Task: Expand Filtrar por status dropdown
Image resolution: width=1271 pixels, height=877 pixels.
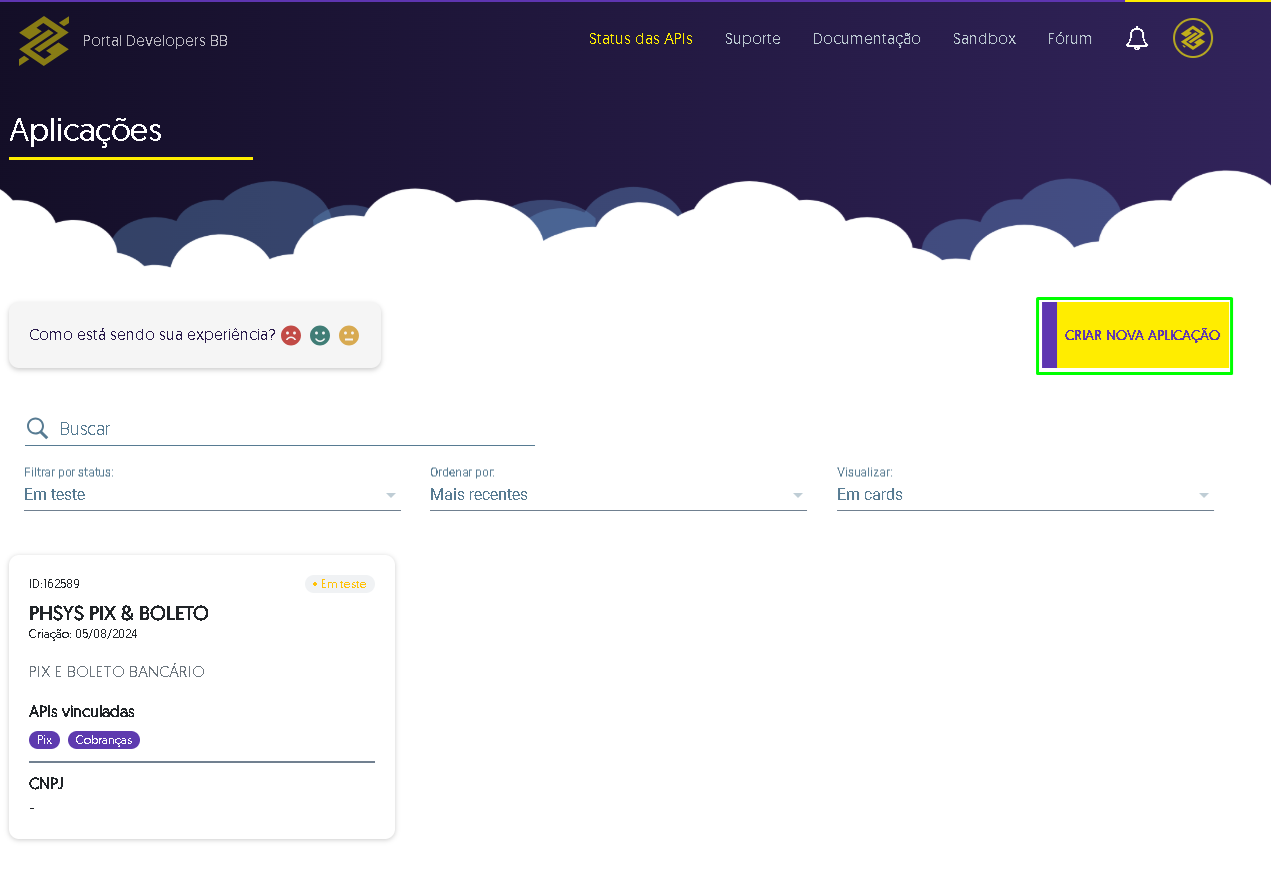Action: pos(212,494)
